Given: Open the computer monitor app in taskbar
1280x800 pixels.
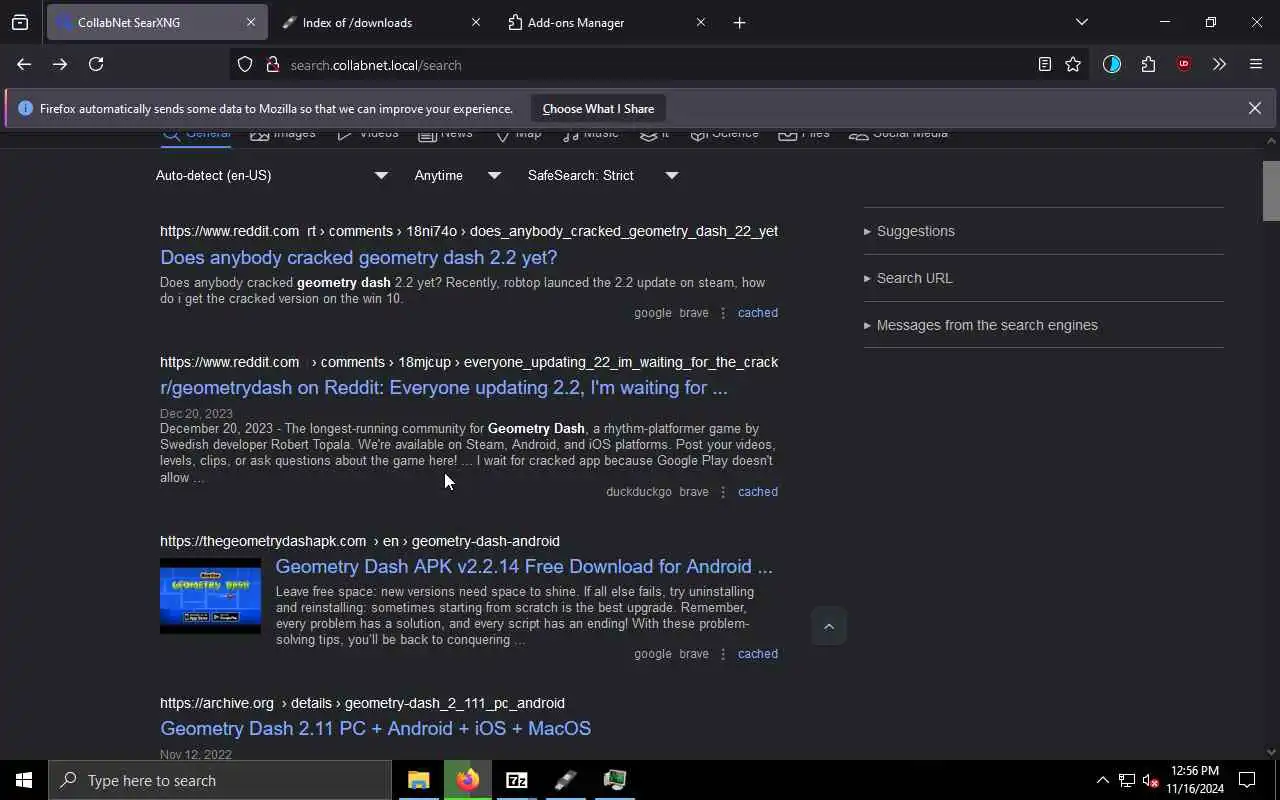Looking at the screenshot, I should click(x=614, y=780).
